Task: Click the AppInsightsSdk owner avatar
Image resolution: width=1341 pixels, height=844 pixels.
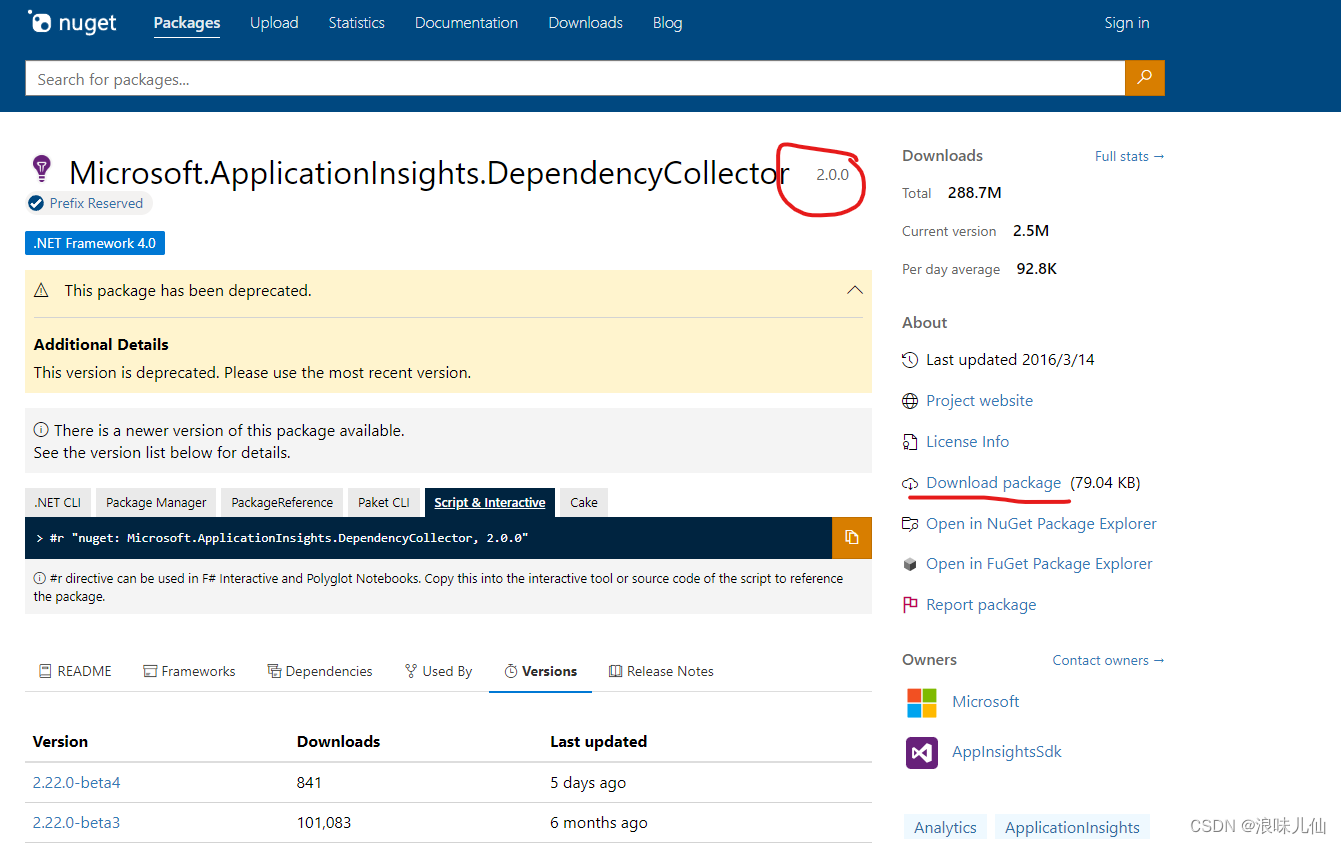Action: coord(922,752)
